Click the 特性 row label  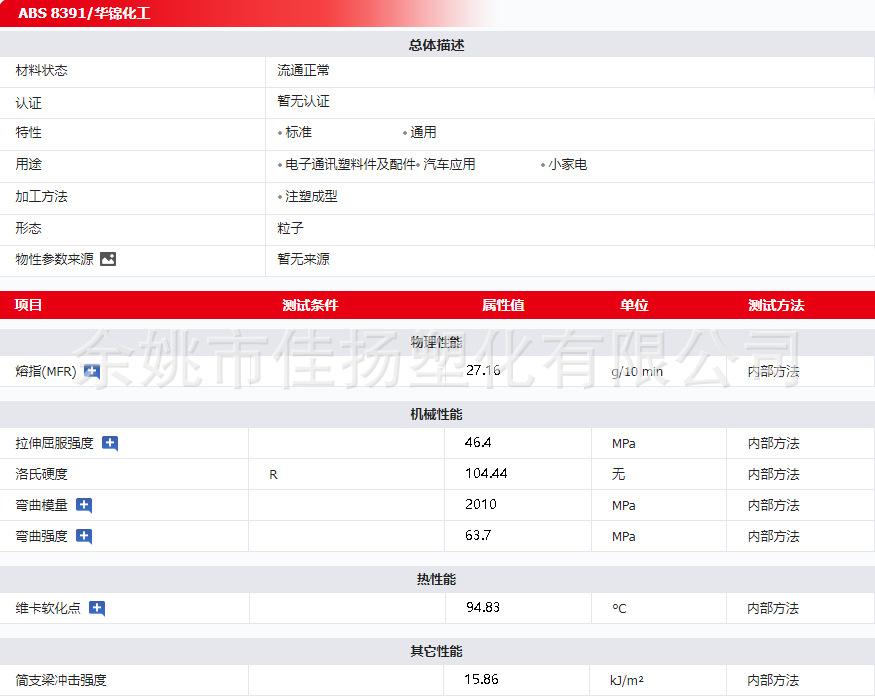28,132
